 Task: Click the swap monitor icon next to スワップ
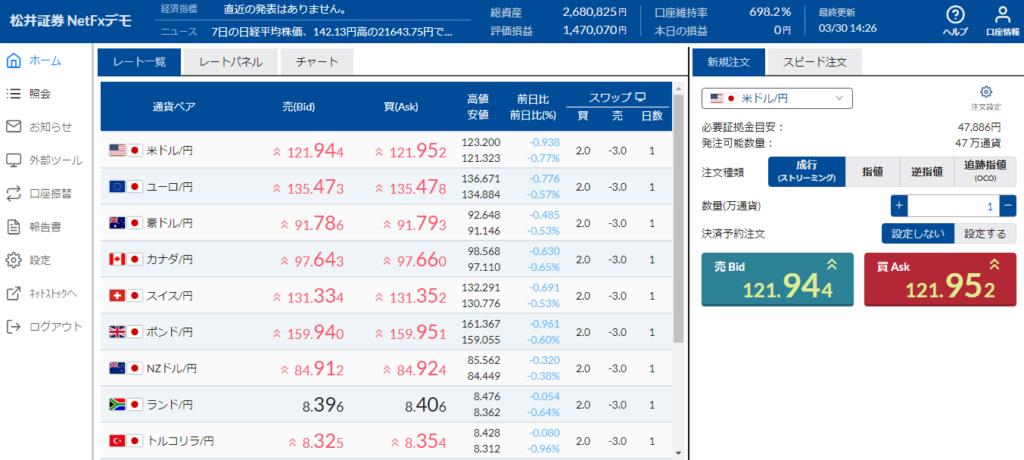point(641,98)
